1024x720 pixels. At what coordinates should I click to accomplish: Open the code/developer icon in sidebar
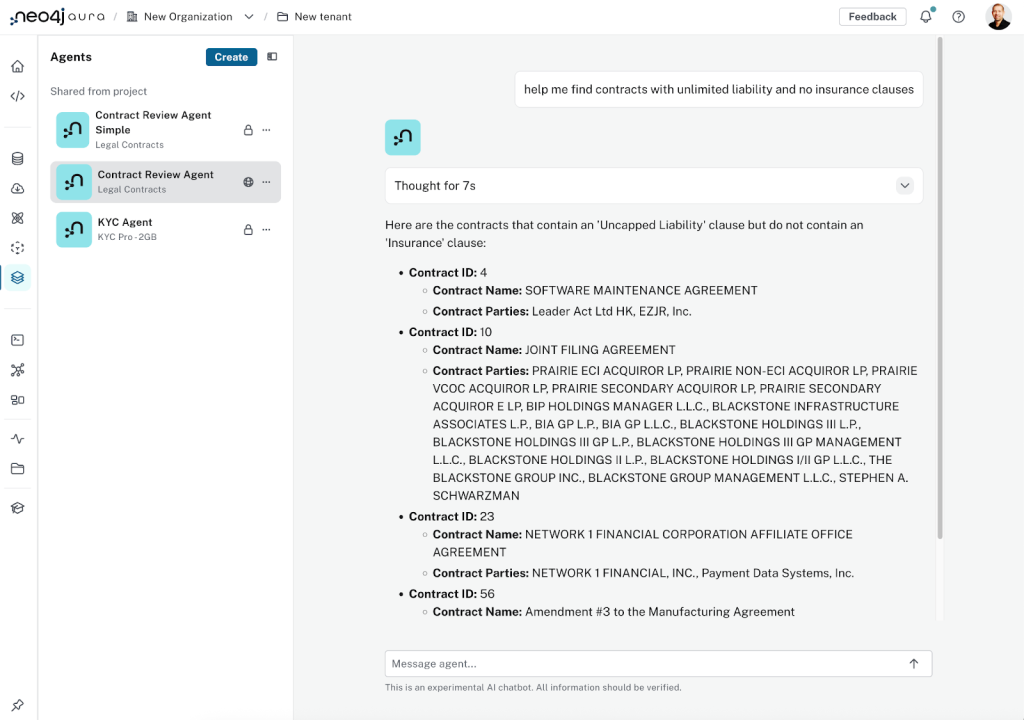17,97
